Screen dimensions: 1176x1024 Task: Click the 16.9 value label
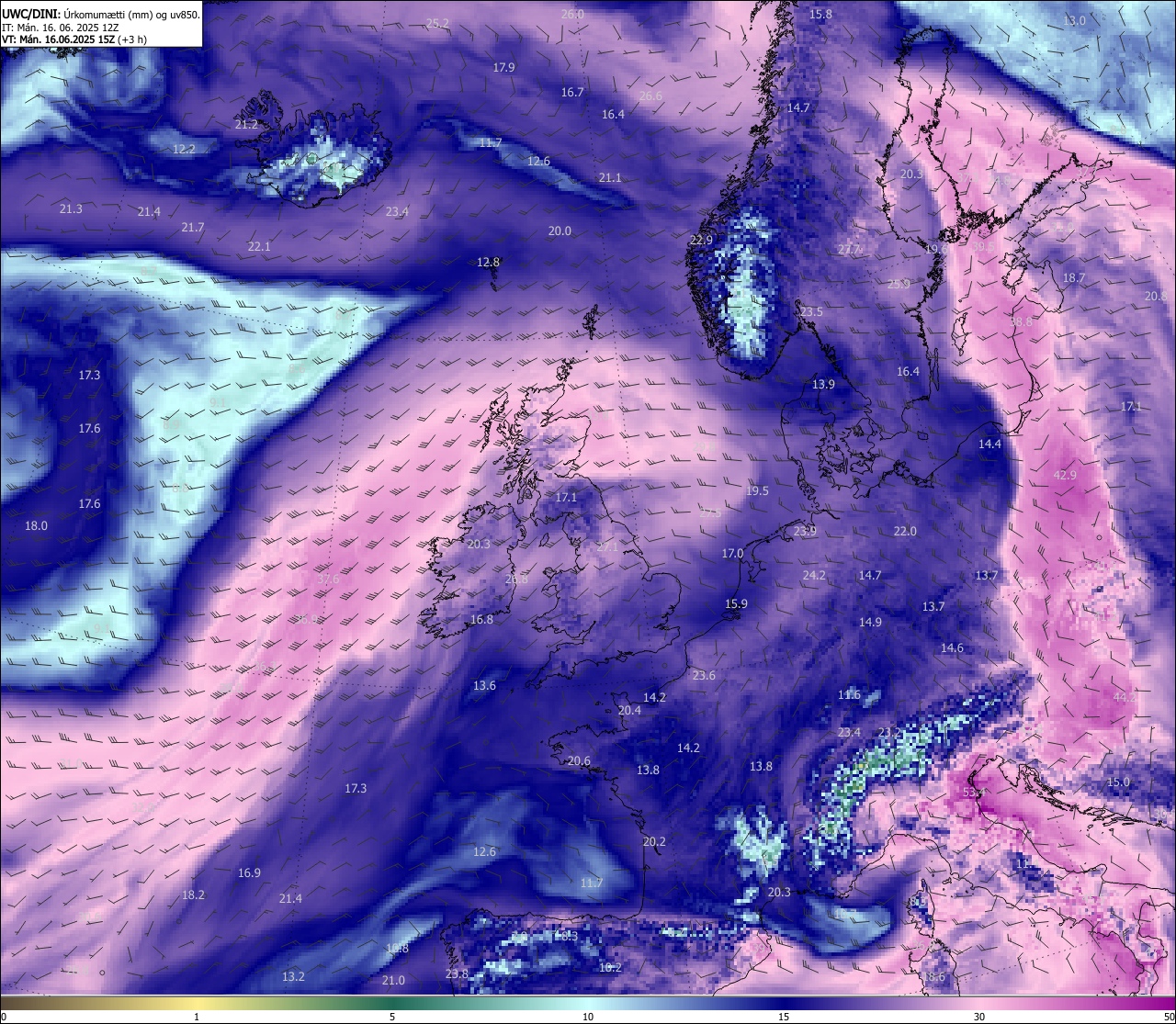[x=249, y=872]
